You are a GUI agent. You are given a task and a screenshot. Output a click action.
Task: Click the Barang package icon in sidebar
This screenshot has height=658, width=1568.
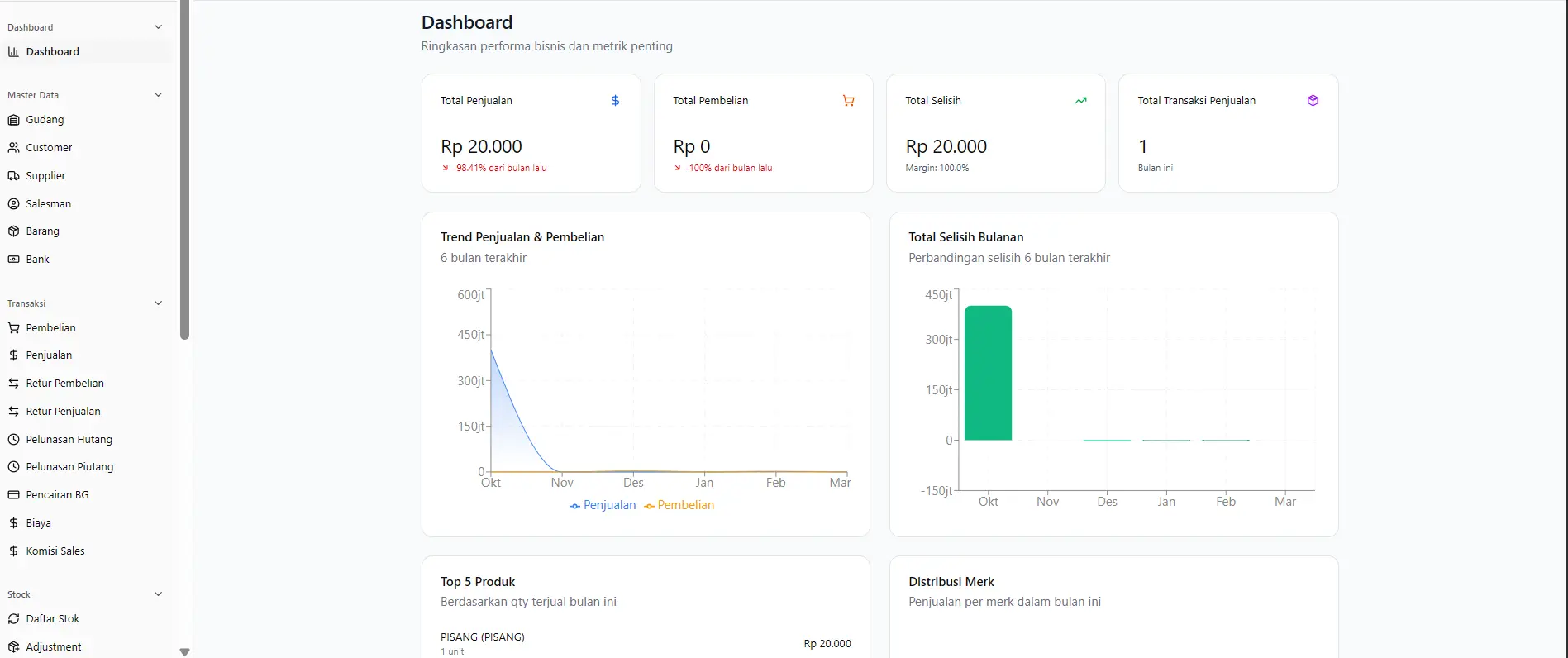[x=13, y=231]
